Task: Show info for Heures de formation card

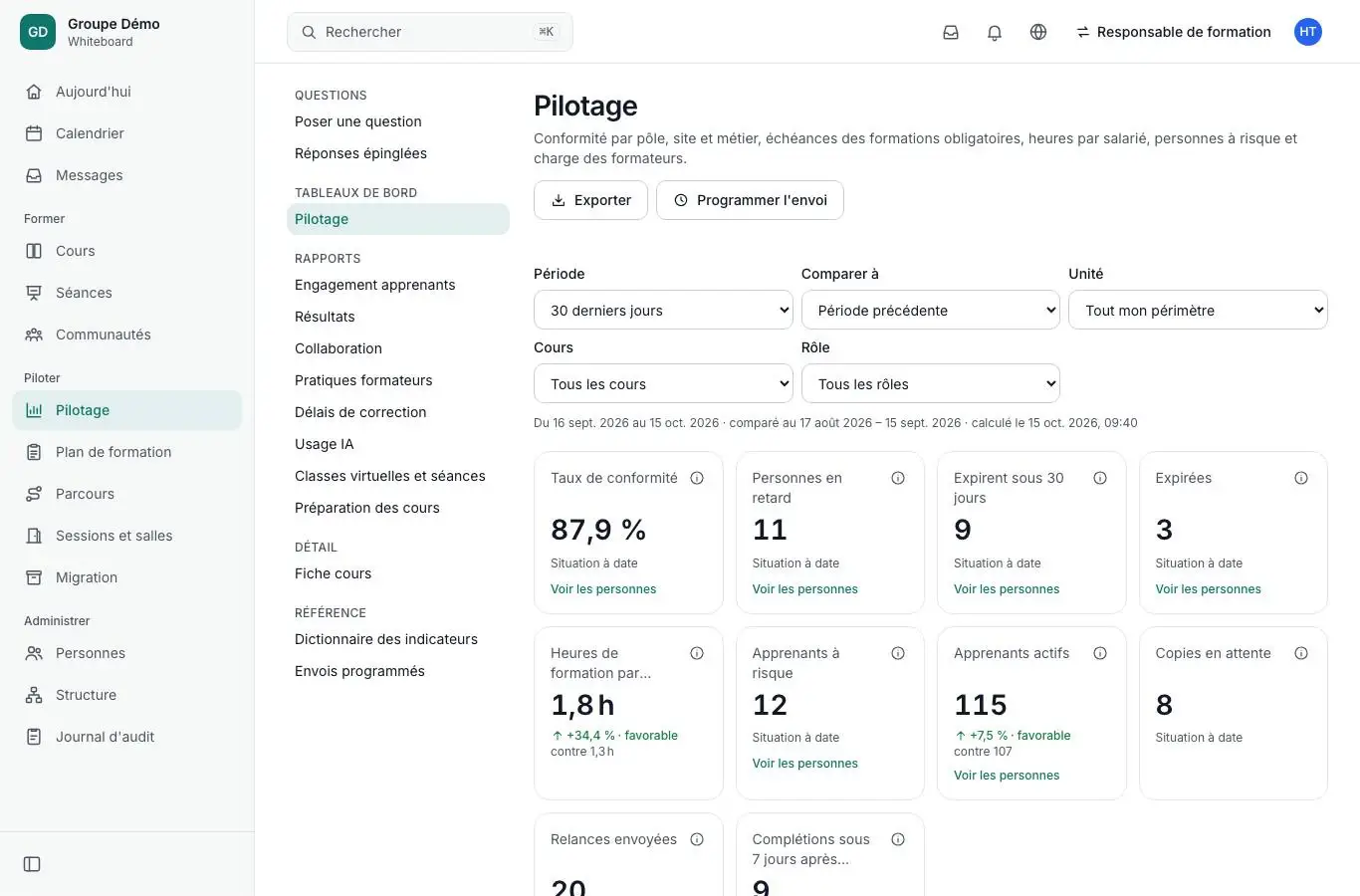Action: (697, 653)
